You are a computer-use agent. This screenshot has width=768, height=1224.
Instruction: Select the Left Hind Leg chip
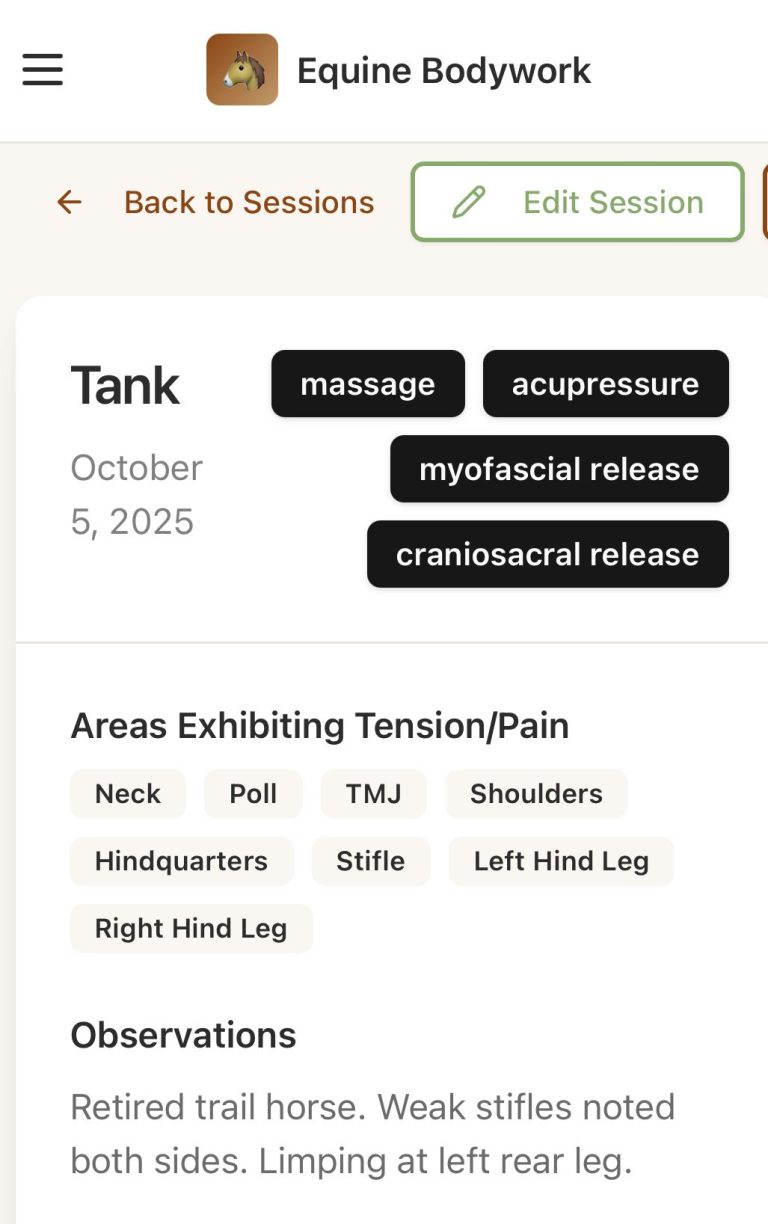tap(561, 861)
